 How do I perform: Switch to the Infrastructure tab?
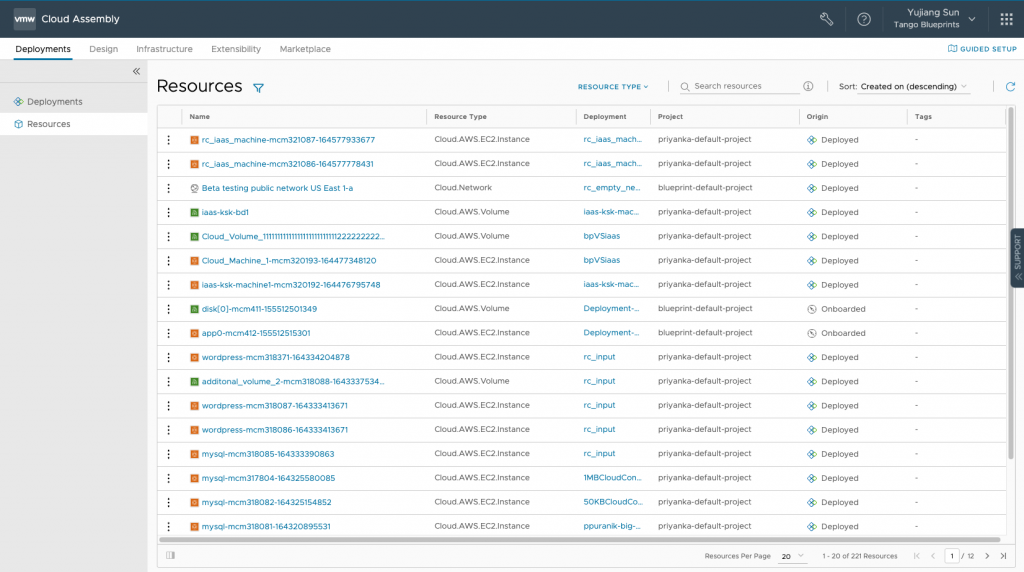[x=164, y=49]
